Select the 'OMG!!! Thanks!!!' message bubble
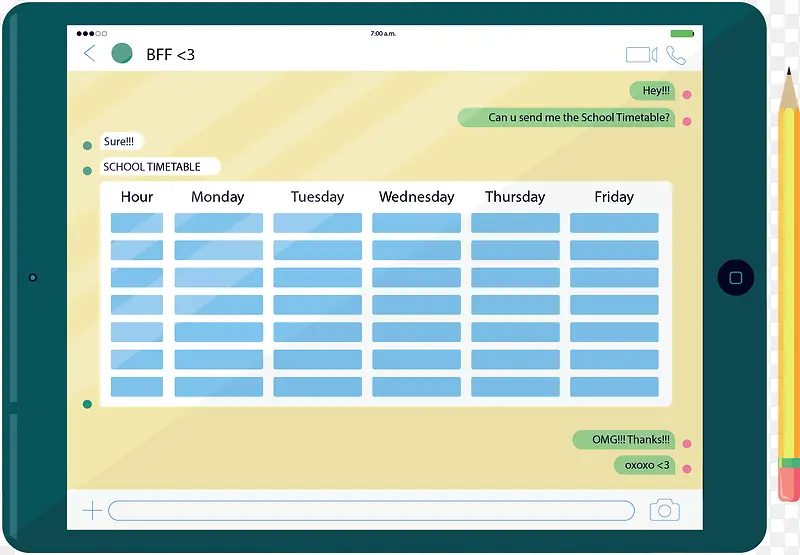Screen dimensions: 800x555 coord(624,440)
